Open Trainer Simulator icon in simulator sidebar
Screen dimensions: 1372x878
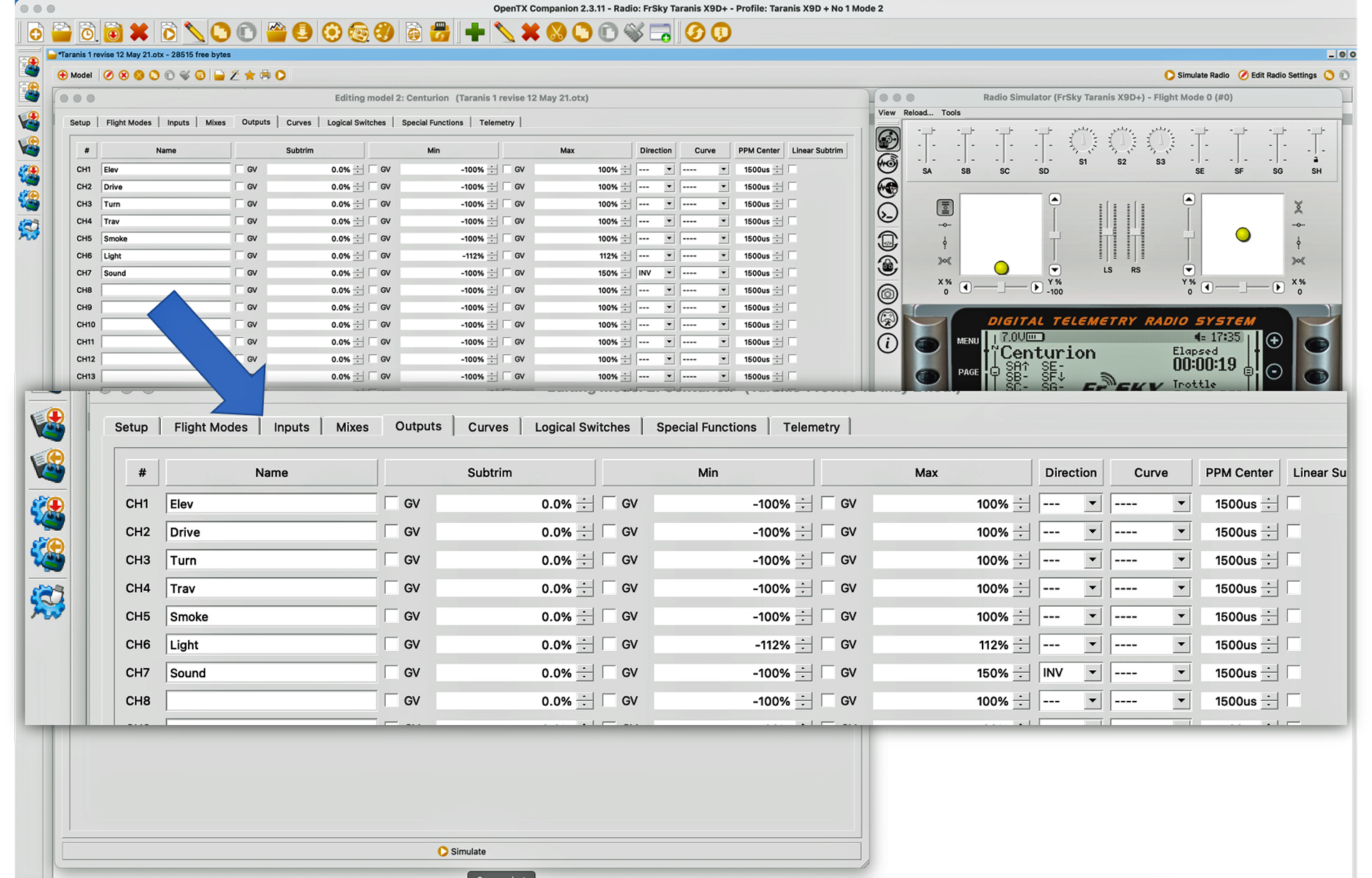[888, 188]
